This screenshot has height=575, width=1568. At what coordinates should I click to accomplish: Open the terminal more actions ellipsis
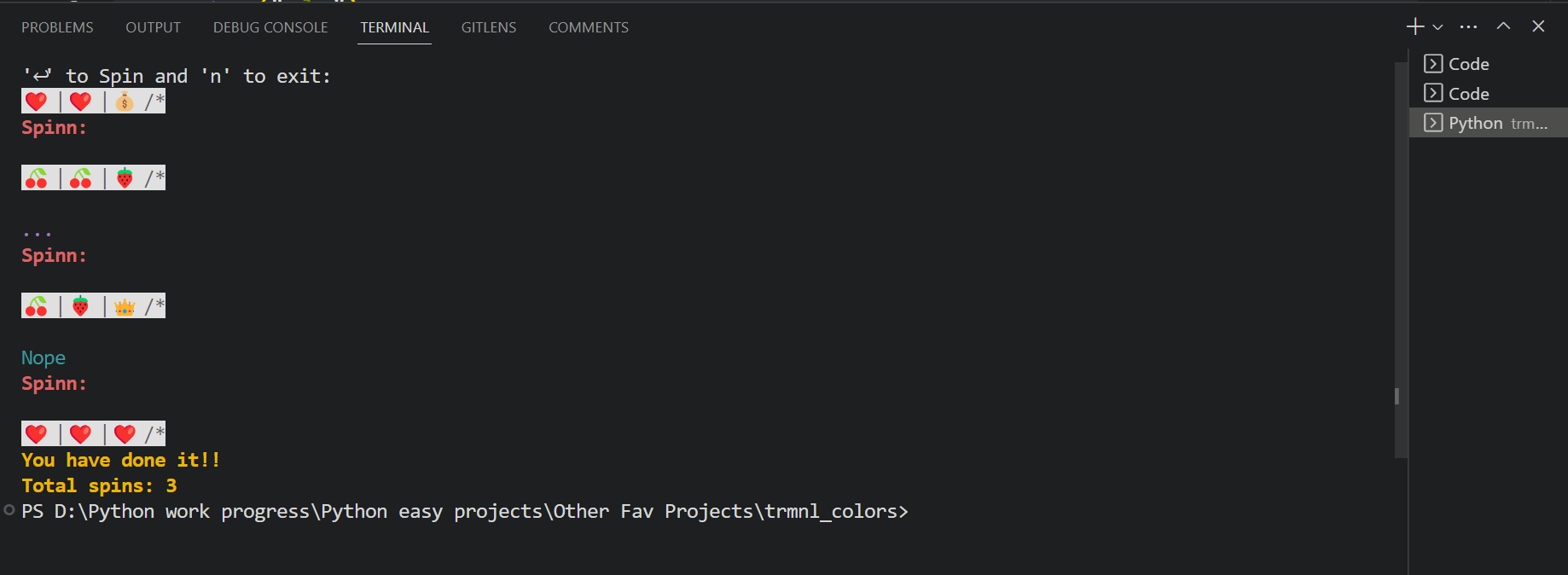1468,27
